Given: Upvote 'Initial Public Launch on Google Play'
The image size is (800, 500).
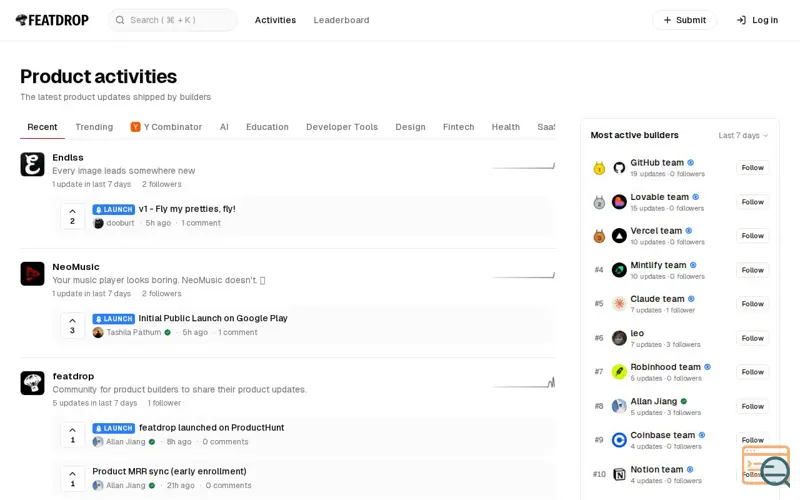Looking at the screenshot, I should pyautogui.click(x=72, y=325).
